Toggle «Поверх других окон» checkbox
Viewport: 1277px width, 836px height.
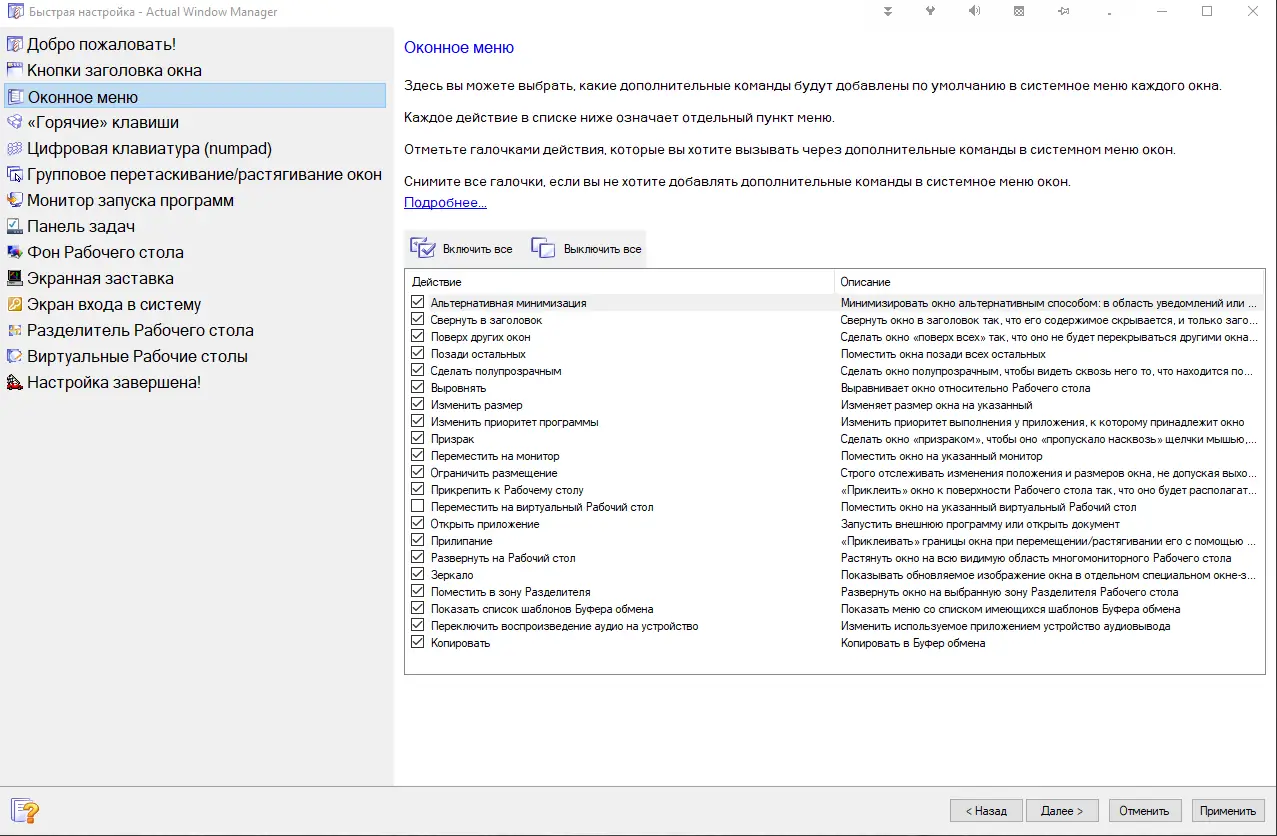click(418, 336)
